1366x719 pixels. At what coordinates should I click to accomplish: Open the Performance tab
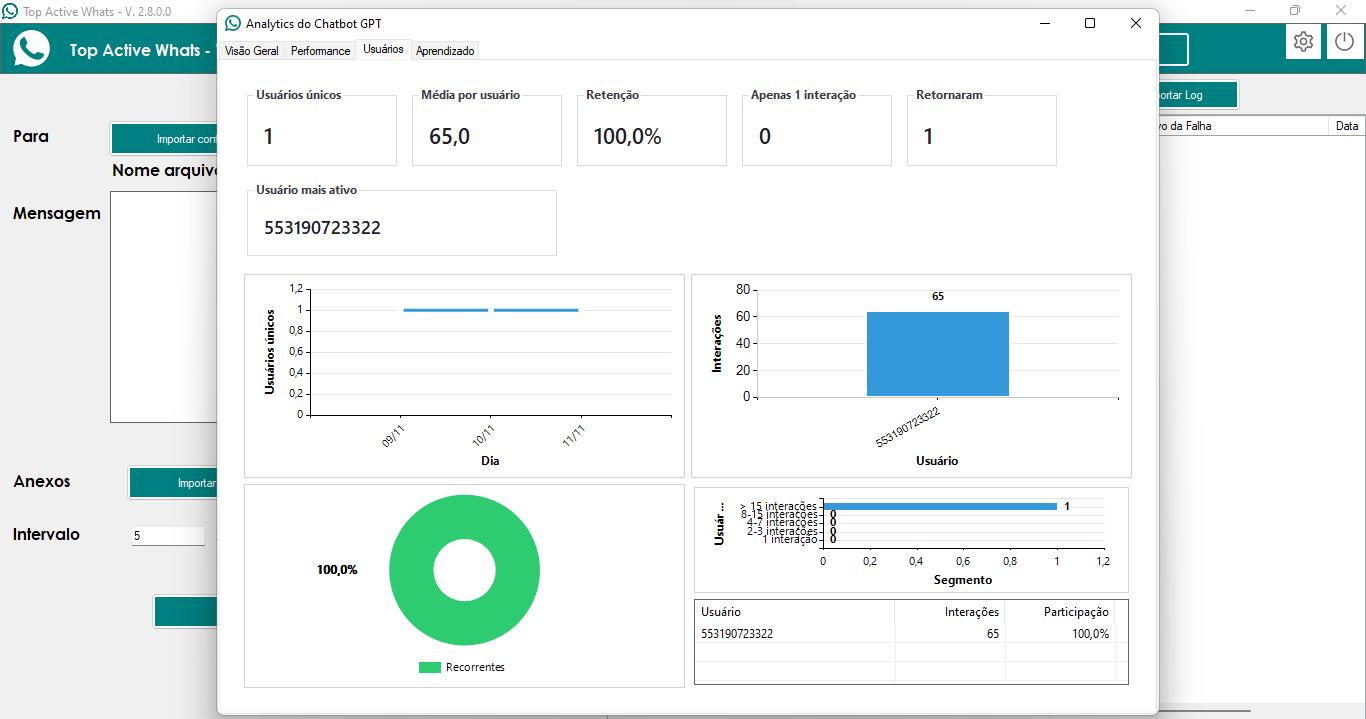pos(320,51)
